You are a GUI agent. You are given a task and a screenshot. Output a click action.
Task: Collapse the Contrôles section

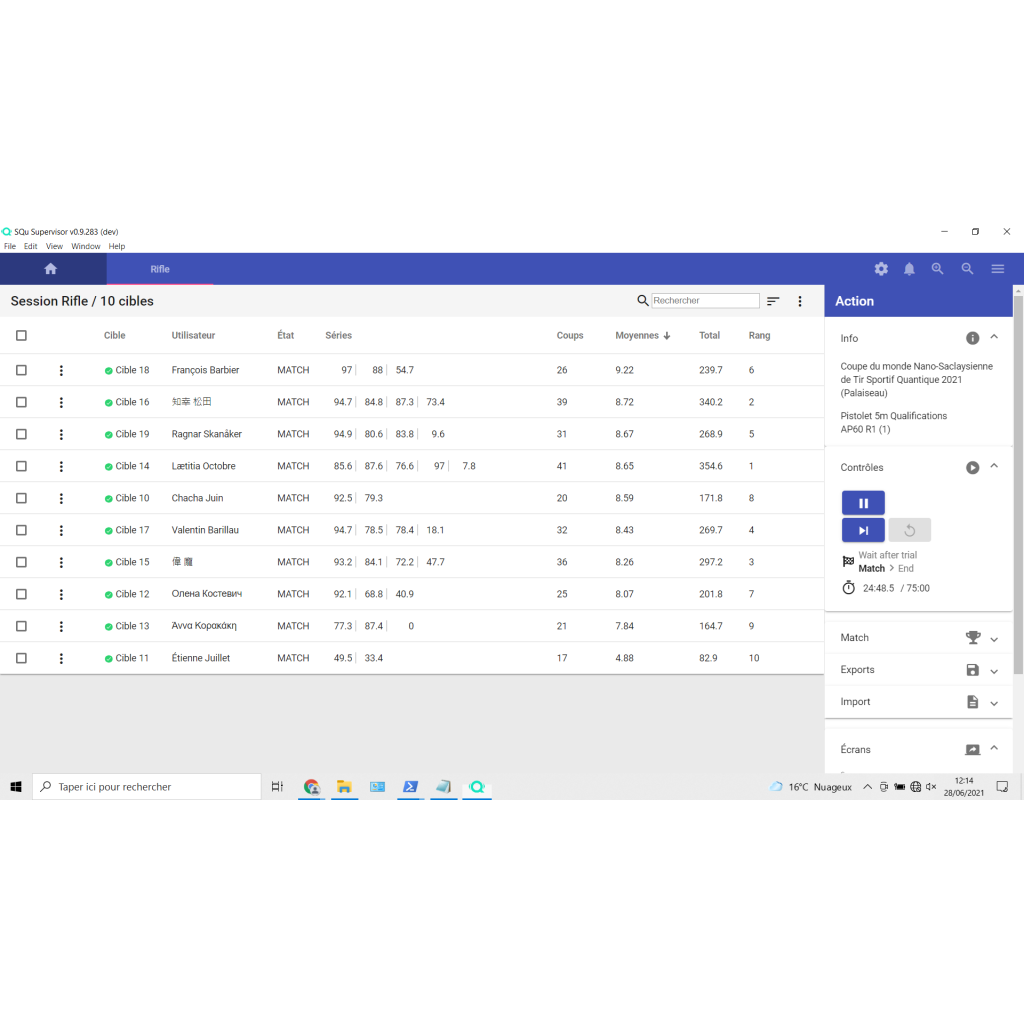[x=993, y=466]
